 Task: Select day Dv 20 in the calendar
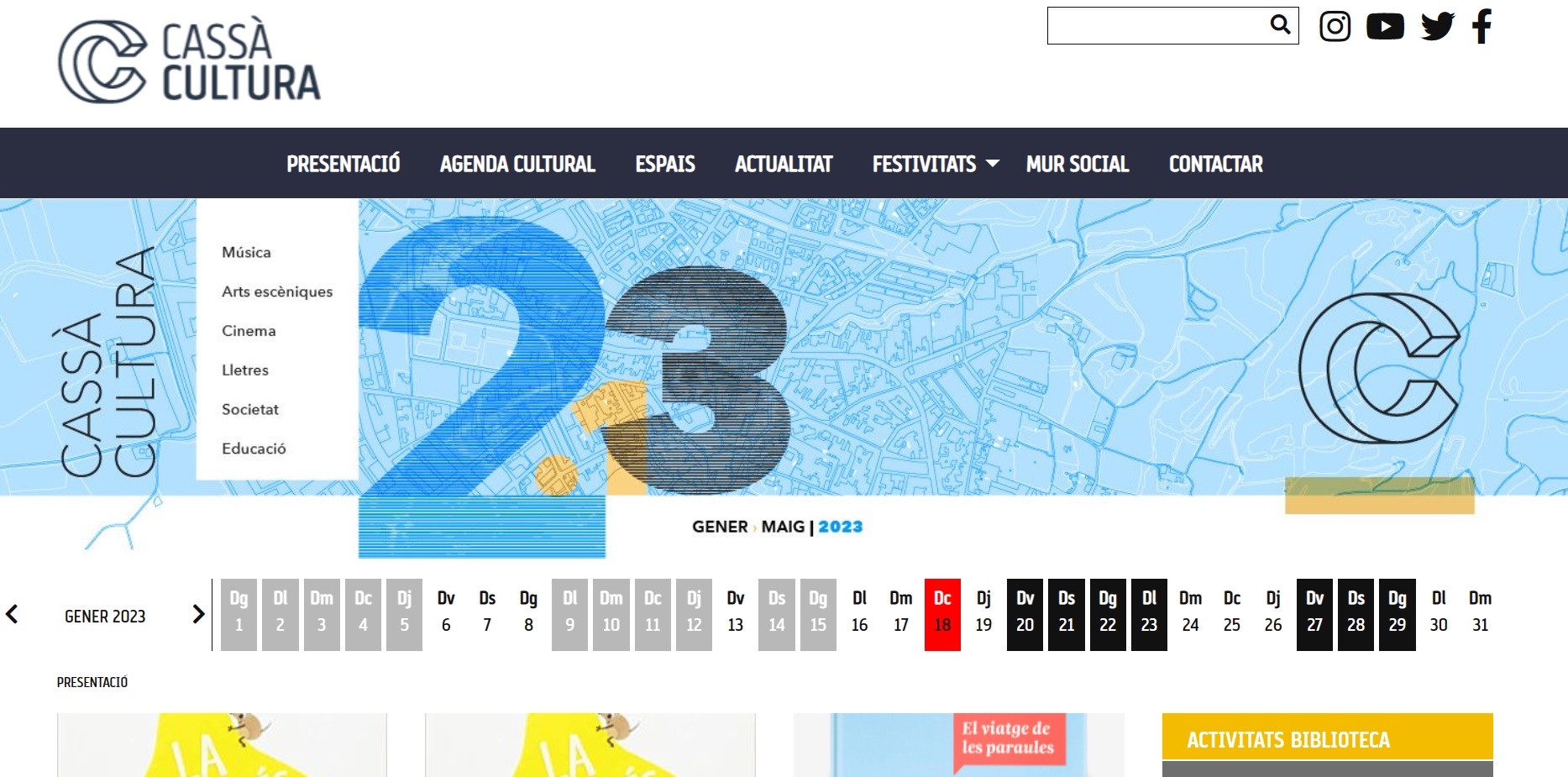point(1025,614)
